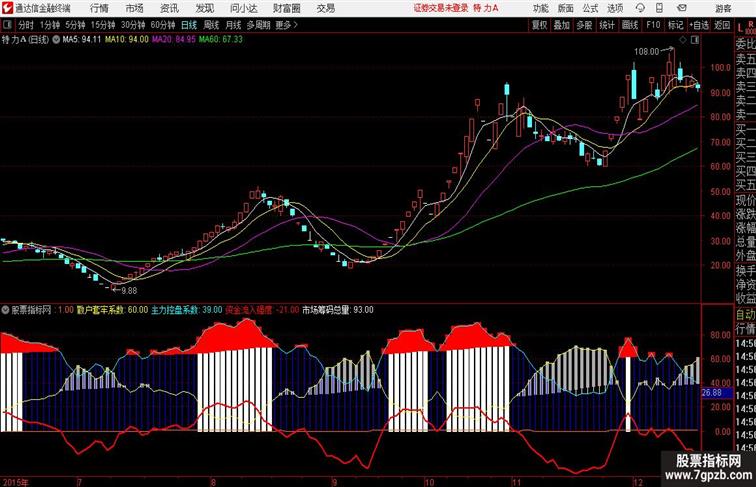This screenshot has height=487, width=756.
Task: Click the 复权 button
Action: [x=540, y=25]
